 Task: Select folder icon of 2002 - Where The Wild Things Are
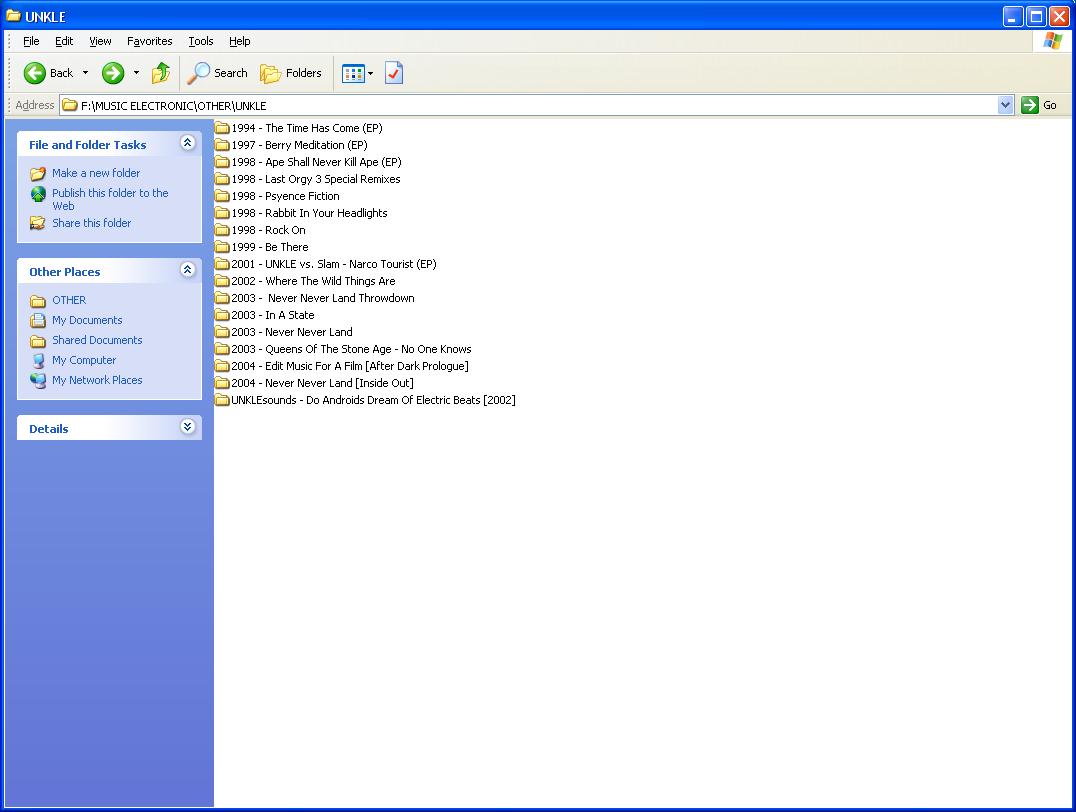pos(222,281)
